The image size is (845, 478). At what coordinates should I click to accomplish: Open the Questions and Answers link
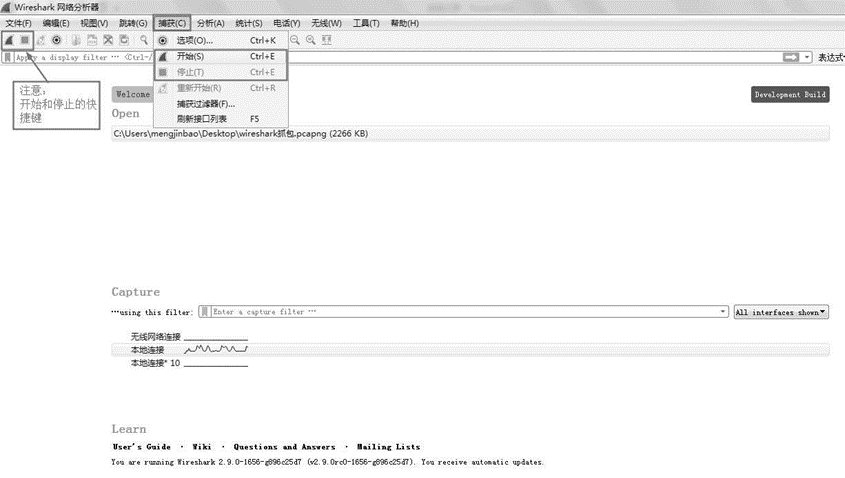click(x=284, y=447)
